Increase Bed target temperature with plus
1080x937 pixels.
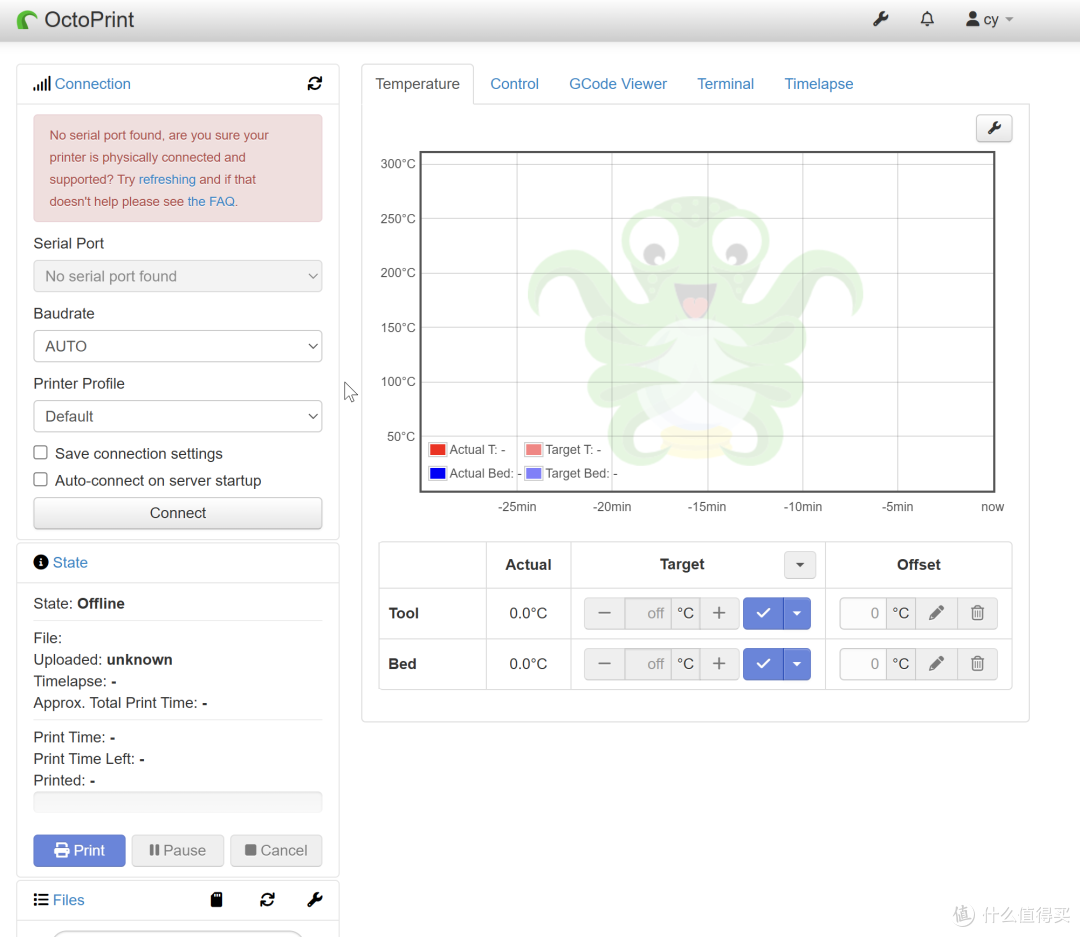point(719,663)
